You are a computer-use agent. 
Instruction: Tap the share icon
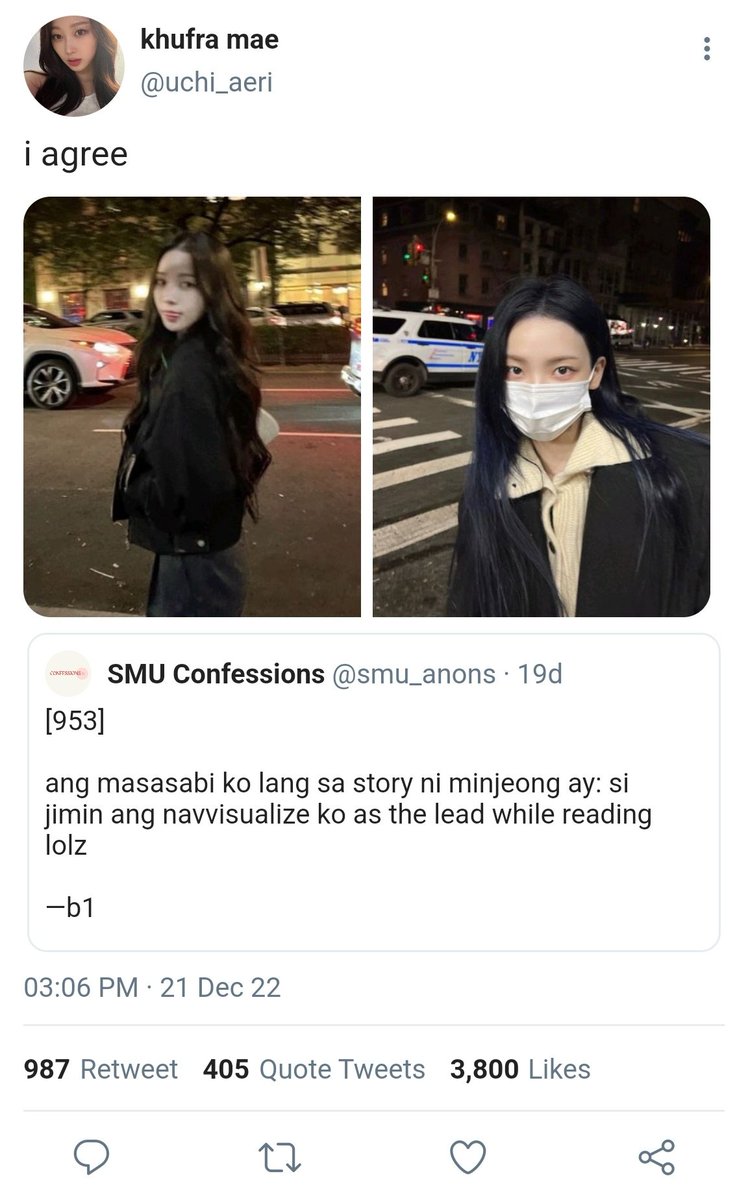coord(656,1157)
